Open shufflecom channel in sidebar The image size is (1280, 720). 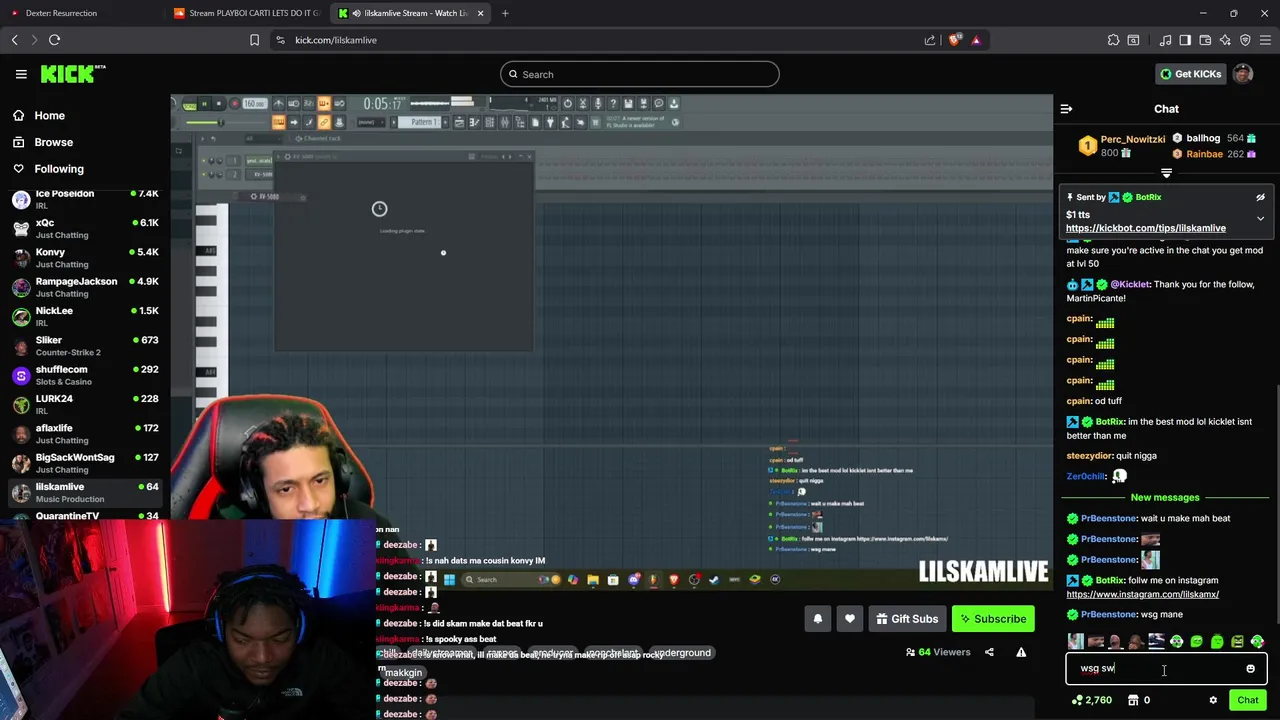pos(84,375)
